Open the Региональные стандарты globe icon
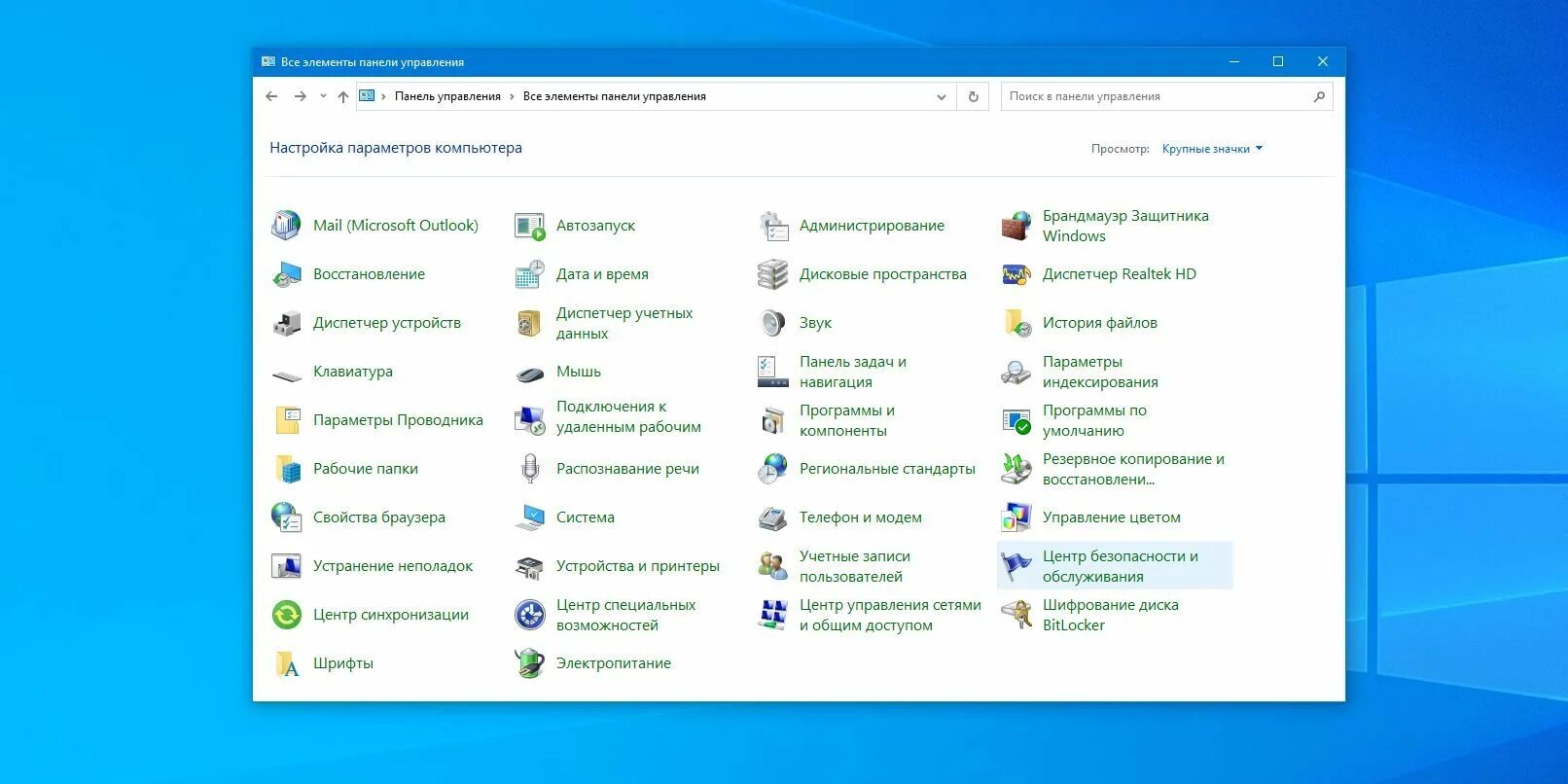Image resolution: width=1568 pixels, height=784 pixels. pos(772,469)
